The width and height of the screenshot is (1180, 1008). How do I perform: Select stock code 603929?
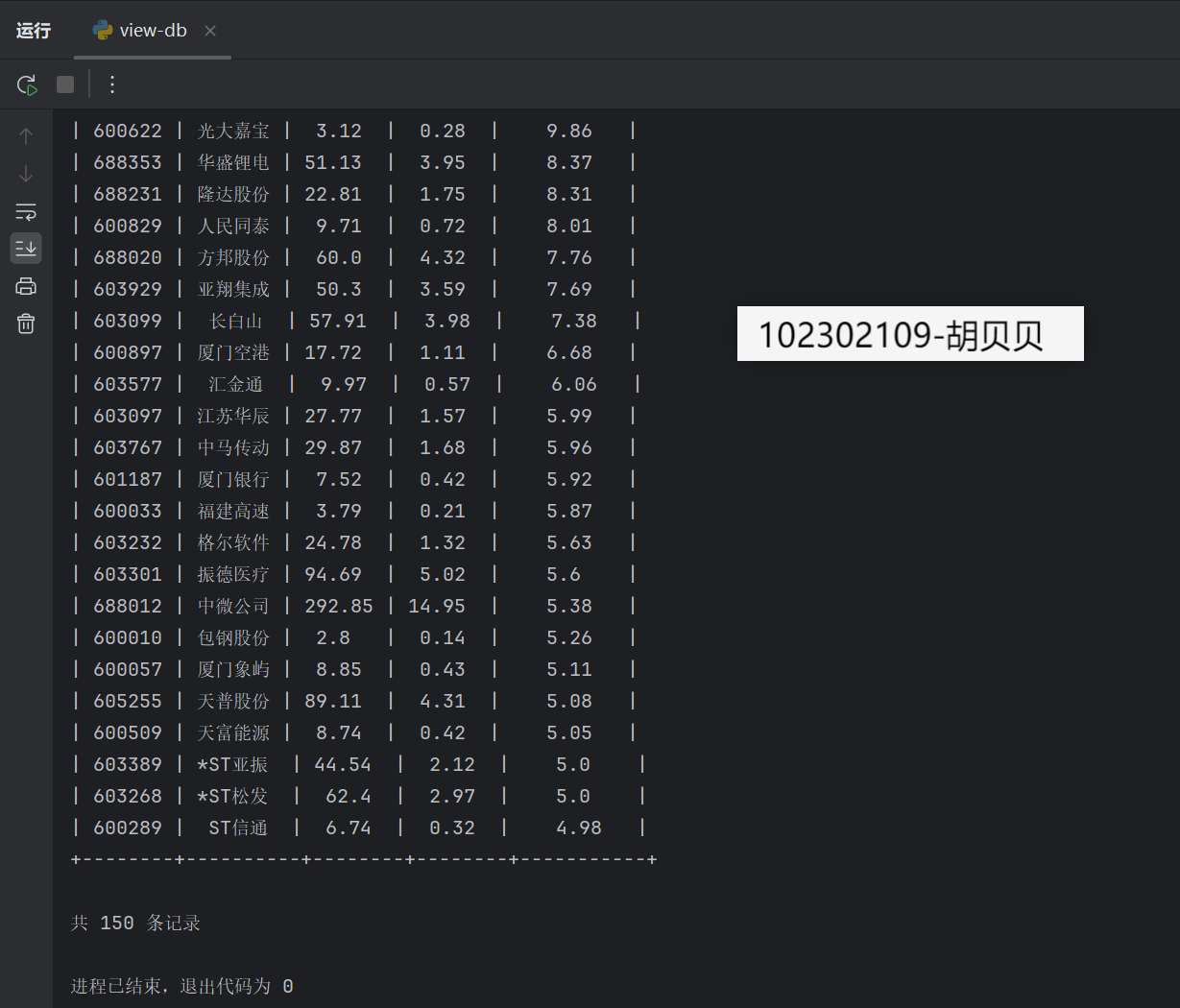[128, 289]
